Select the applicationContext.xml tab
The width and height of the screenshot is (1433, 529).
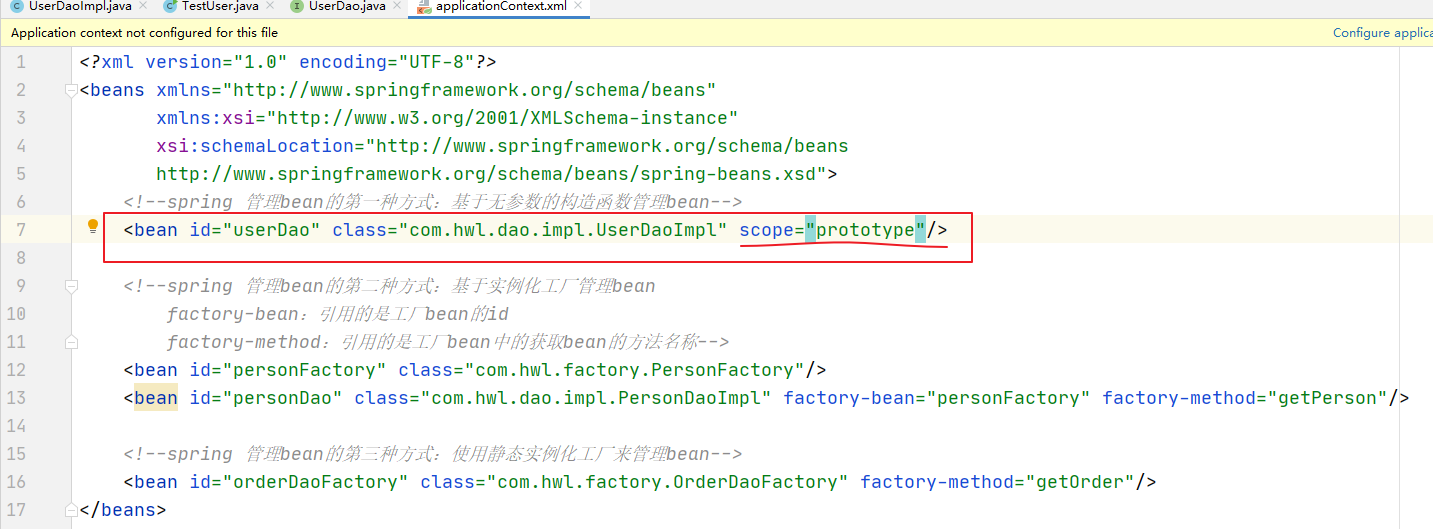click(x=499, y=7)
